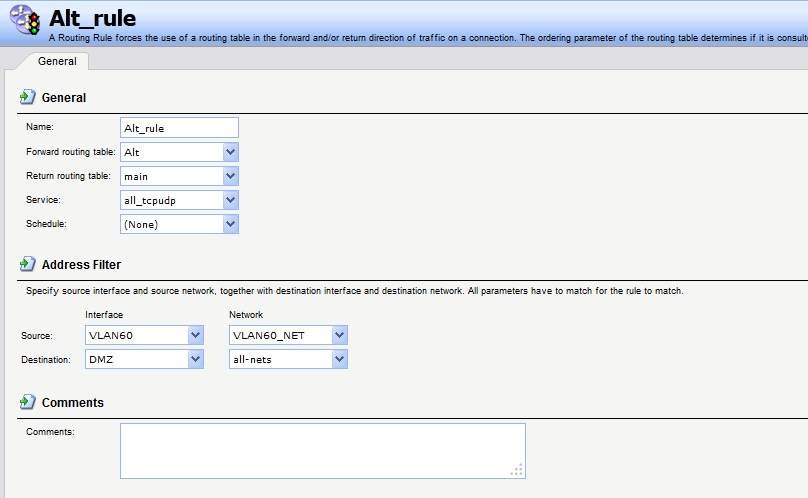The width and height of the screenshot is (808, 498).
Task: Click the Address Filter section icon
Action: pyautogui.click(x=28, y=264)
